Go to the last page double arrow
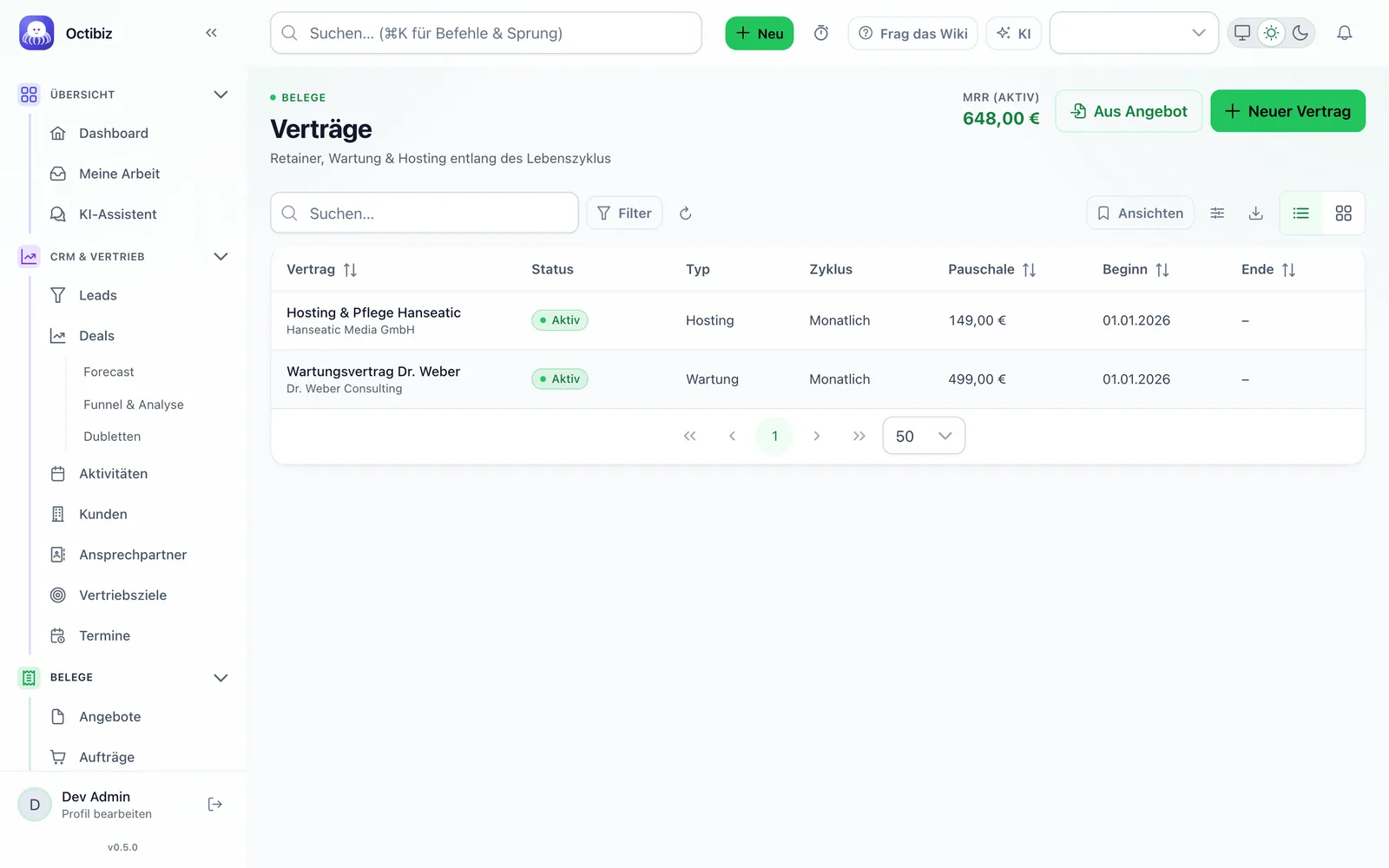The height and width of the screenshot is (868, 1389). pyautogui.click(x=859, y=436)
